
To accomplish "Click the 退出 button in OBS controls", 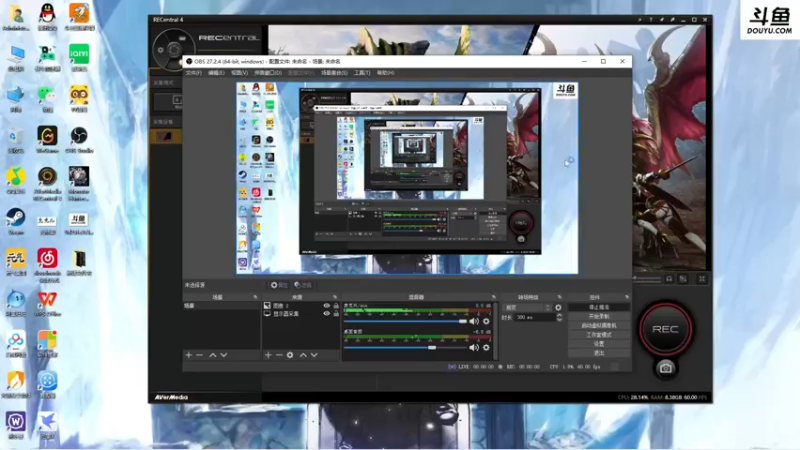I will (599, 353).
